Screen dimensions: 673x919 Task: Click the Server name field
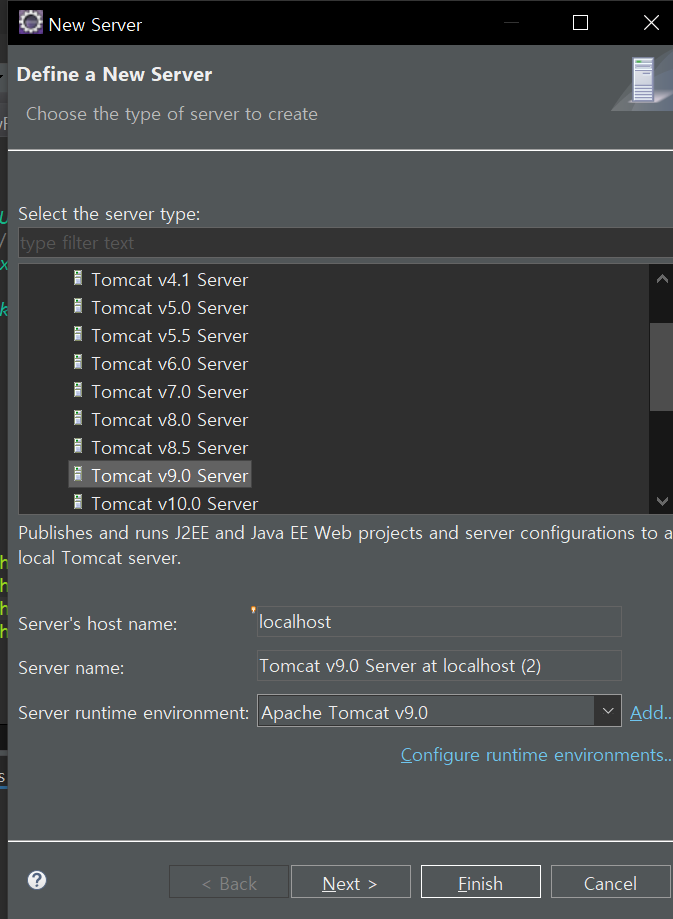(439, 665)
